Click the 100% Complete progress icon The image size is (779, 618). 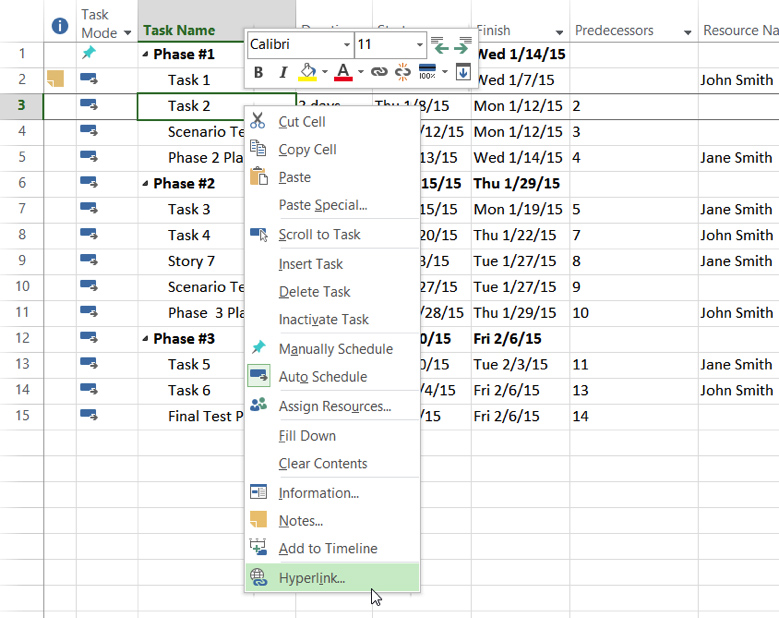click(x=427, y=72)
